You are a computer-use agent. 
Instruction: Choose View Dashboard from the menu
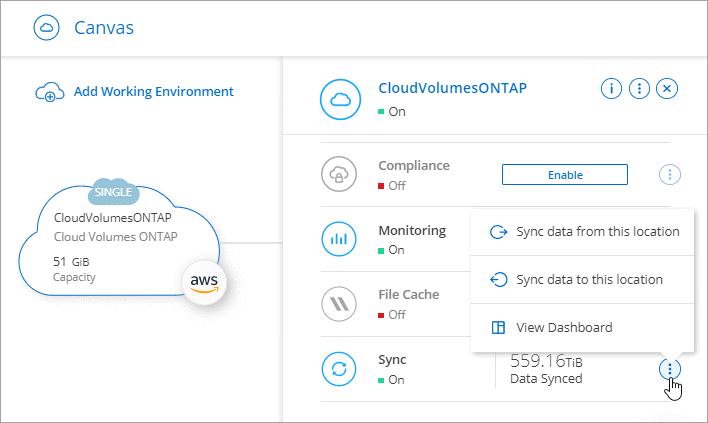(x=564, y=327)
